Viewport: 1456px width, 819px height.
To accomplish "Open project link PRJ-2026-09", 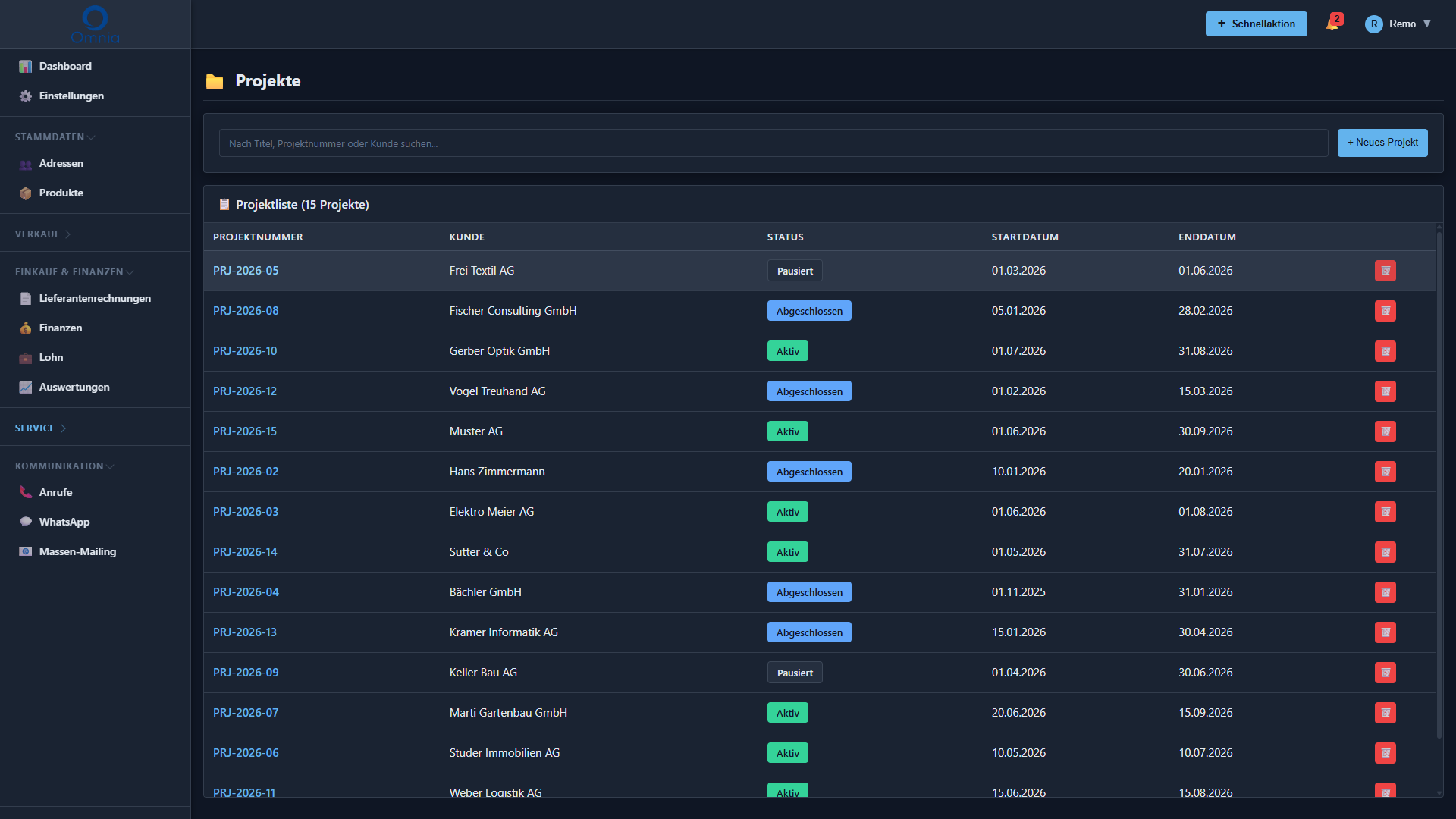I will point(246,673).
